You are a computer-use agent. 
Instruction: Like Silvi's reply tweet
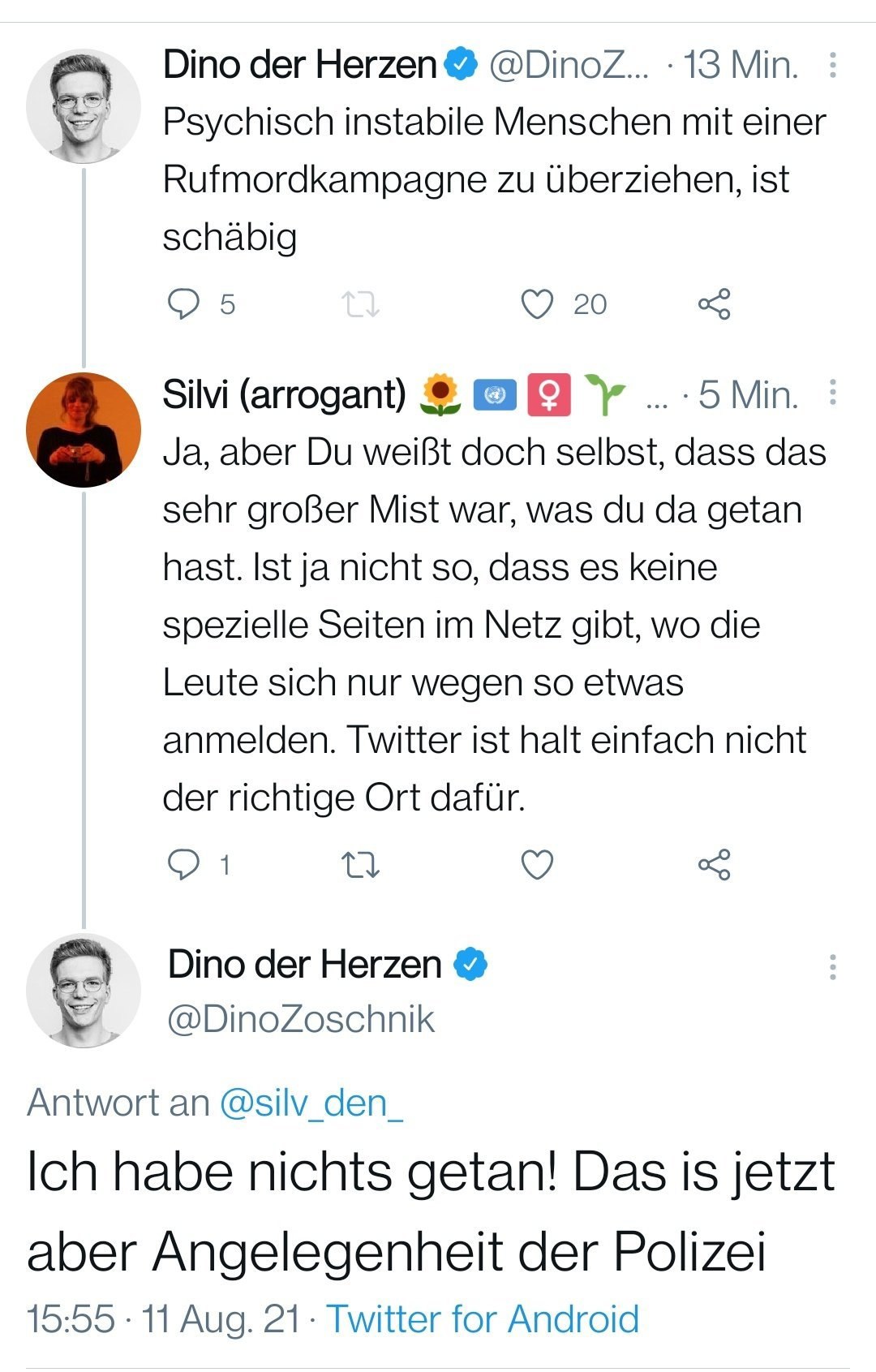537,865
